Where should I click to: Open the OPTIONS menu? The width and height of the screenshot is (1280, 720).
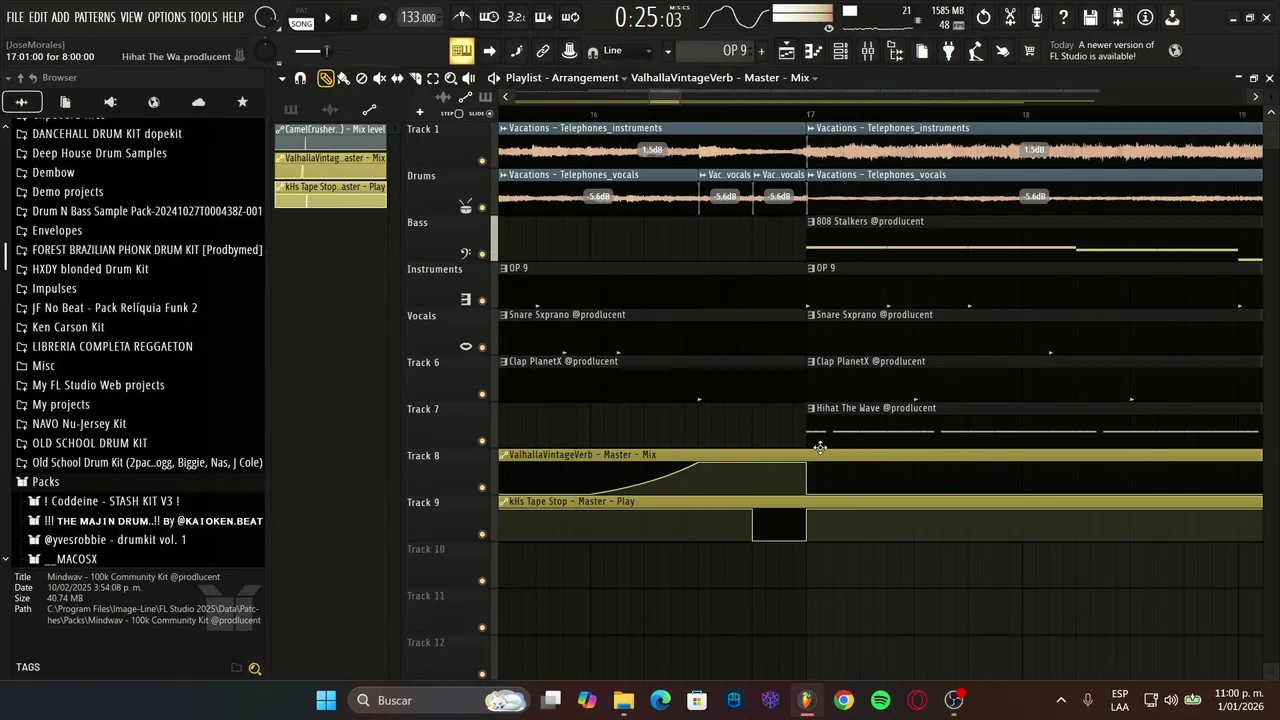167,17
